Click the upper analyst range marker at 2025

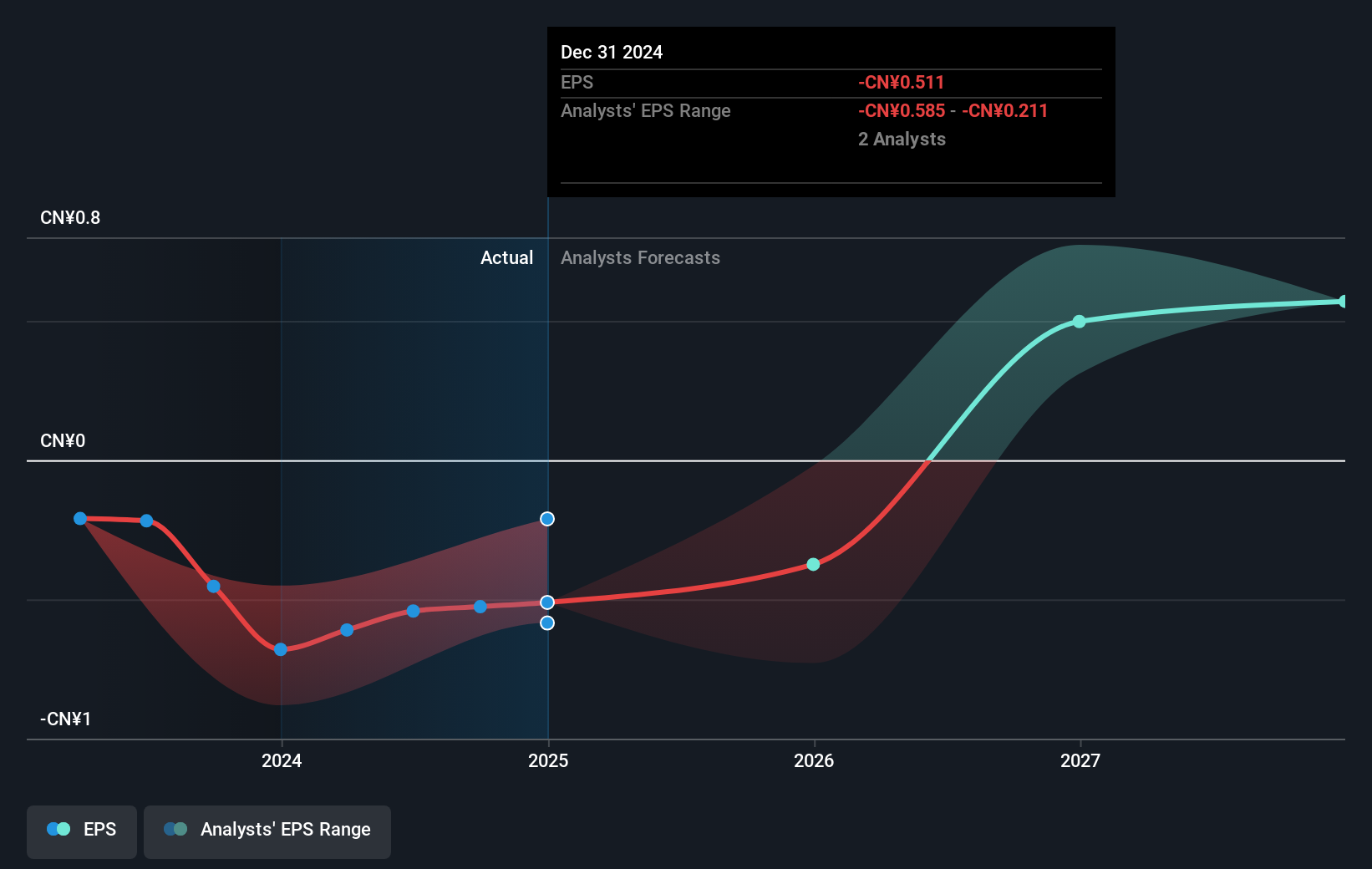(547, 519)
